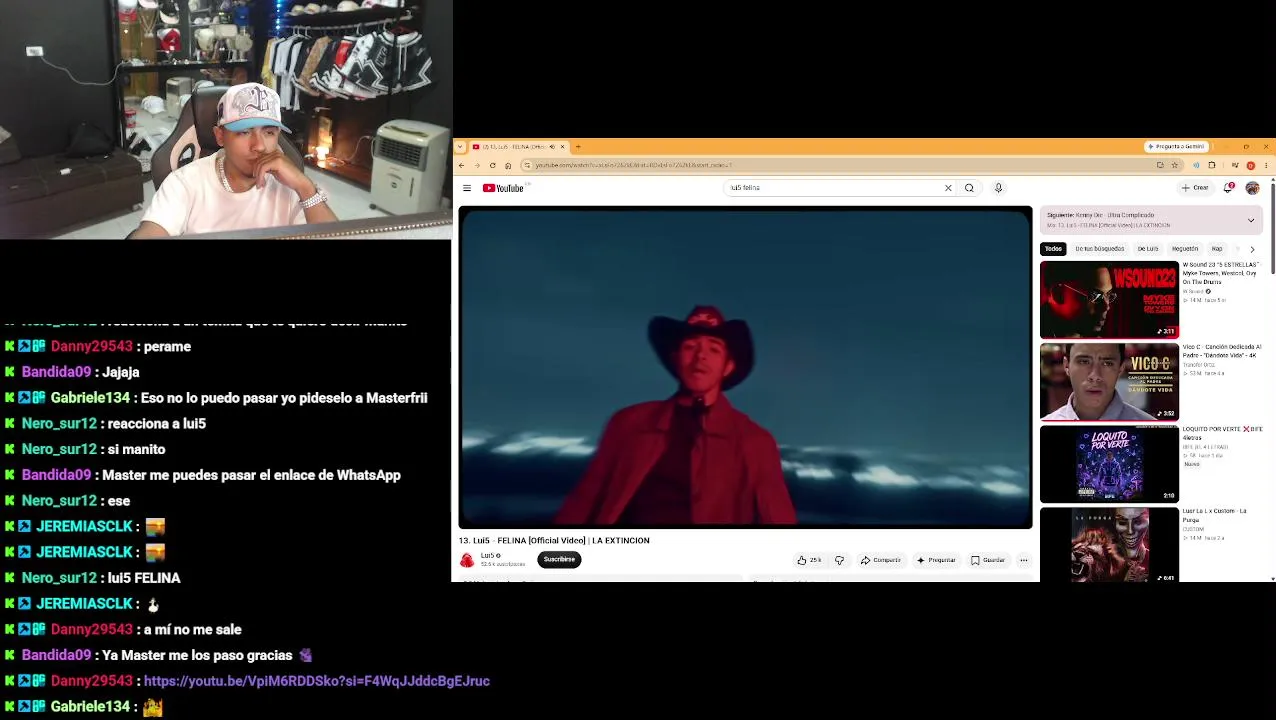The image size is (1276, 720).
Task: Reload the YouTube page
Action: click(x=492, y=165)
